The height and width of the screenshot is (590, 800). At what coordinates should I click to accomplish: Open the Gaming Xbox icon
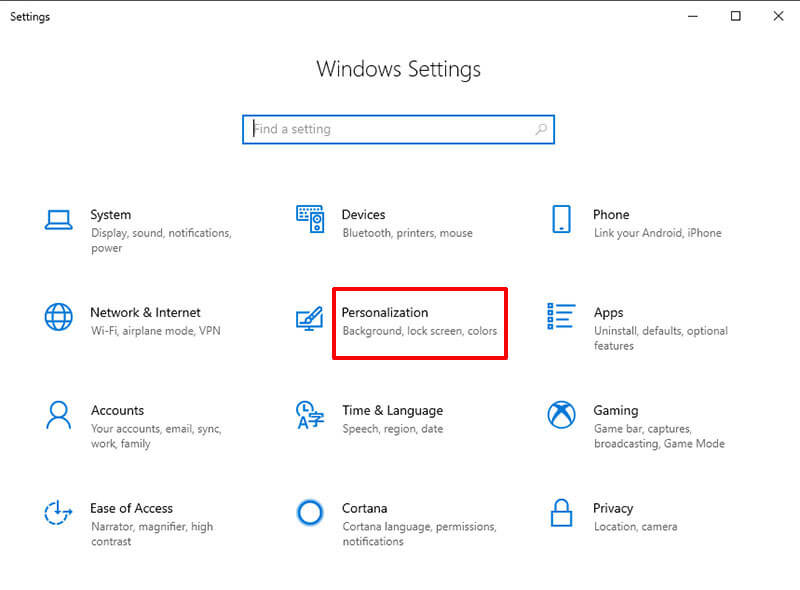coord(561,414)
